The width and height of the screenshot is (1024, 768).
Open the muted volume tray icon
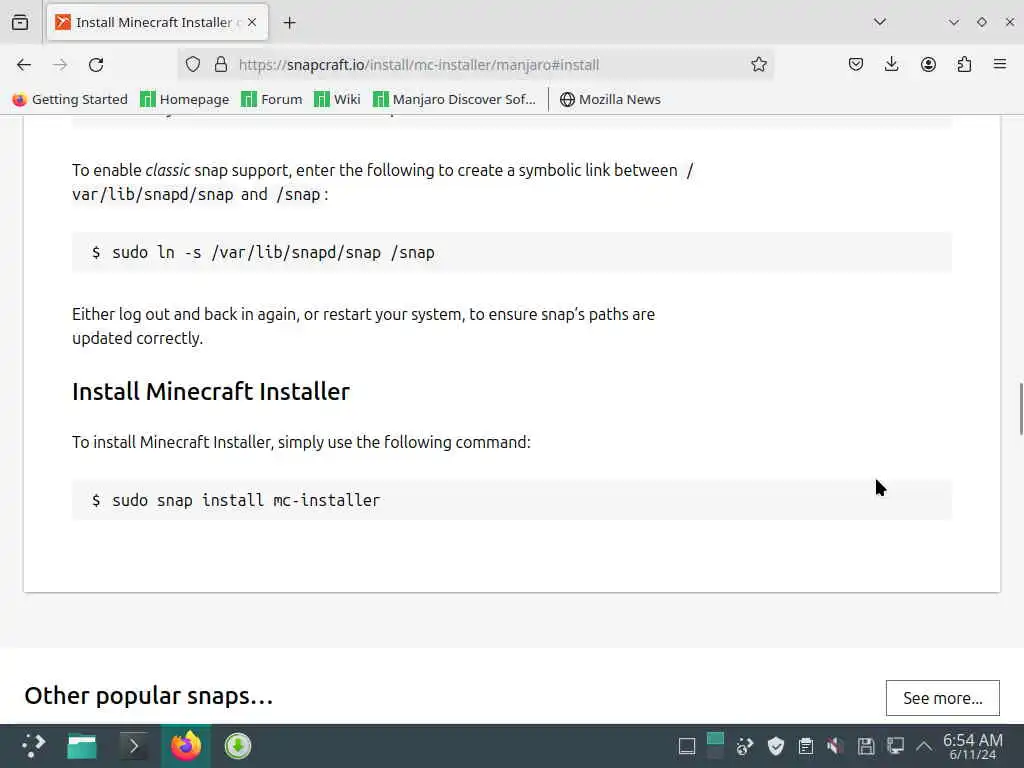[835, 746]
